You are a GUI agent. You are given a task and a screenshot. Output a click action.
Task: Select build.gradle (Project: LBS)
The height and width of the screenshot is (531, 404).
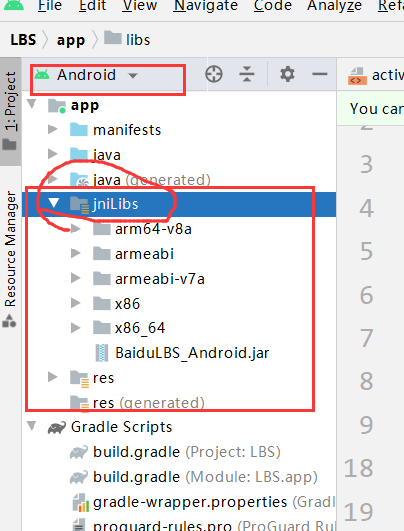coord(179,452)
